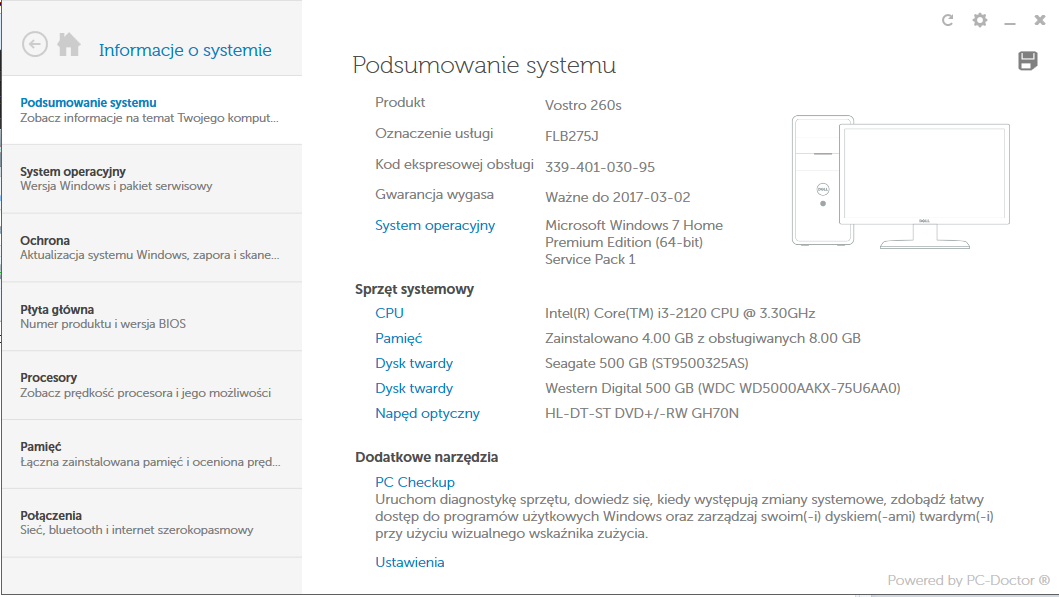Open the Napęd optyczny link
Viewport: 1059px width, 597px height.
[x=428, y=413]
